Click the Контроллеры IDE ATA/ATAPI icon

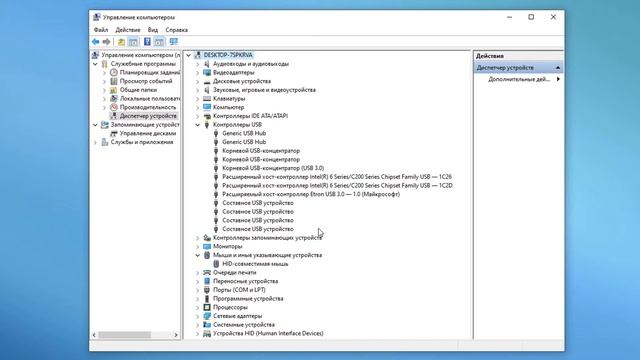[x=207, y=116]
